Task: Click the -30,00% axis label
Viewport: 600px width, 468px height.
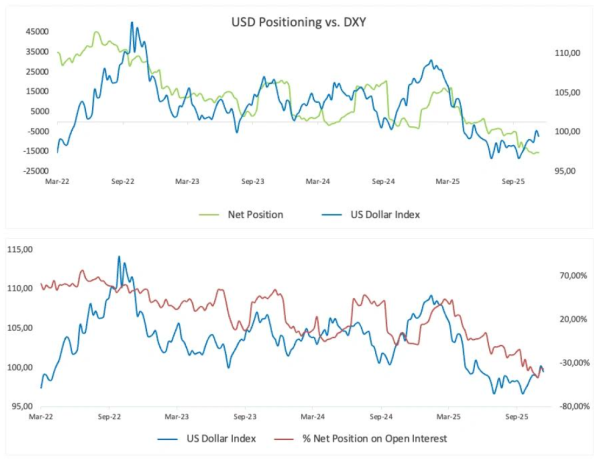Action: (x=572, y=363)
